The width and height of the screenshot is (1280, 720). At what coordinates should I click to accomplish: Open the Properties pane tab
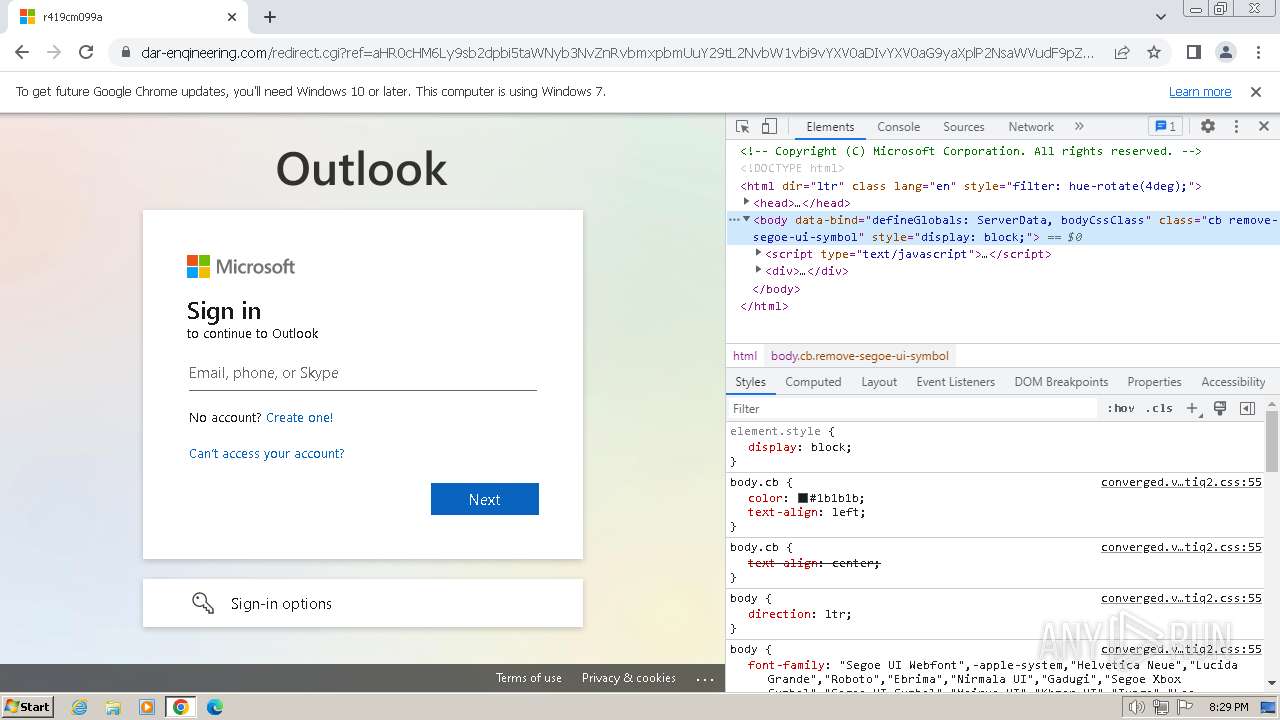coord(1154,382)
